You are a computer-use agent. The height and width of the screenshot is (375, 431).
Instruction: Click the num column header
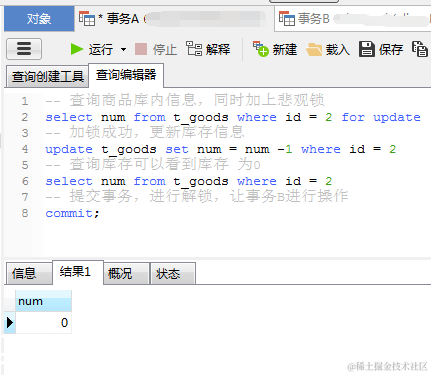[43, 301]
